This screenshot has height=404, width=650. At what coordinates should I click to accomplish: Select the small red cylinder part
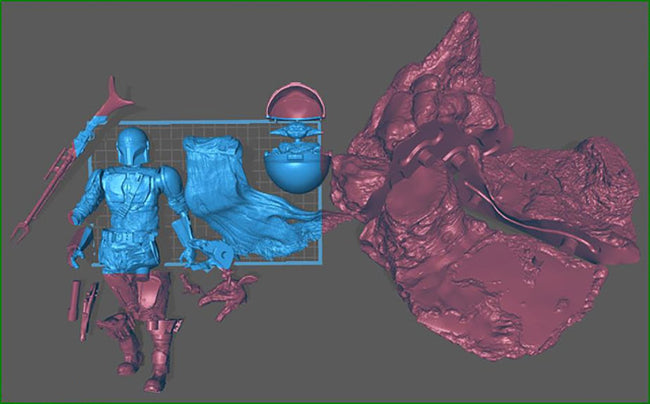tap(74, 300)
